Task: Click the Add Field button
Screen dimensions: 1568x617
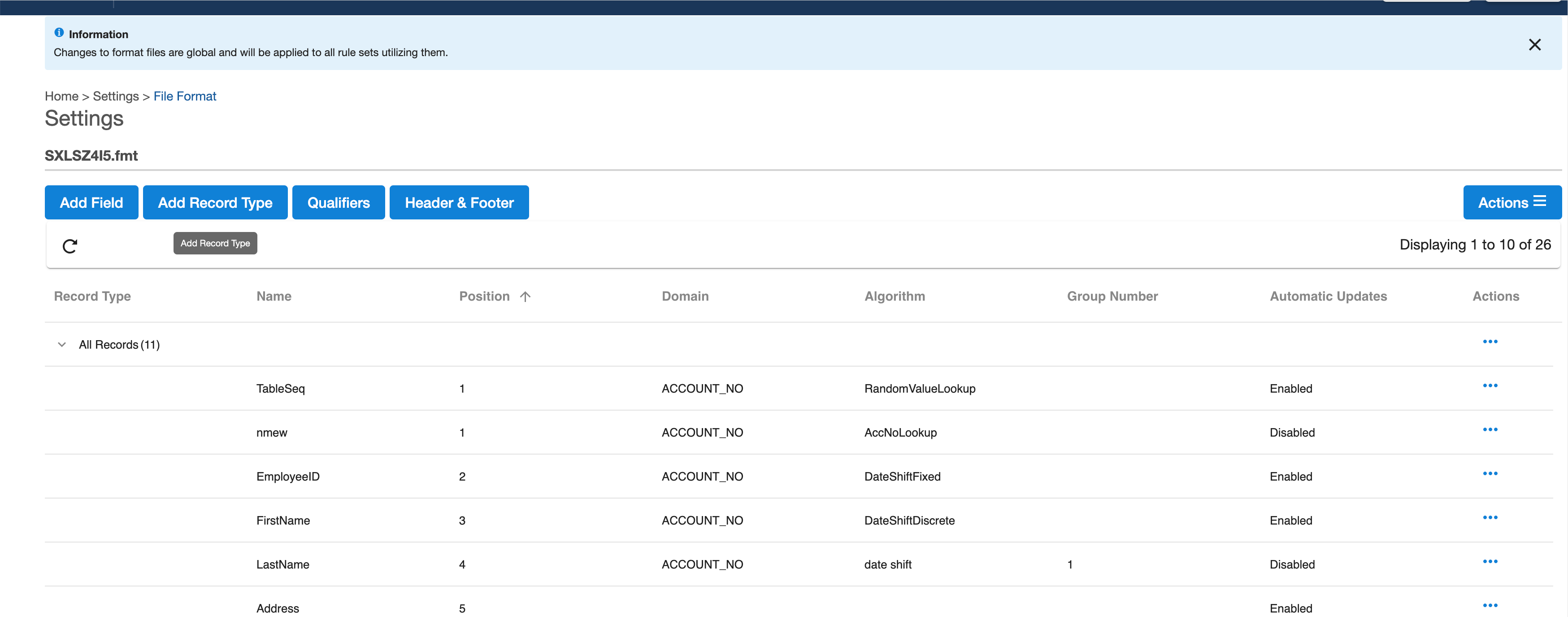Action: (x=91, y=202)
